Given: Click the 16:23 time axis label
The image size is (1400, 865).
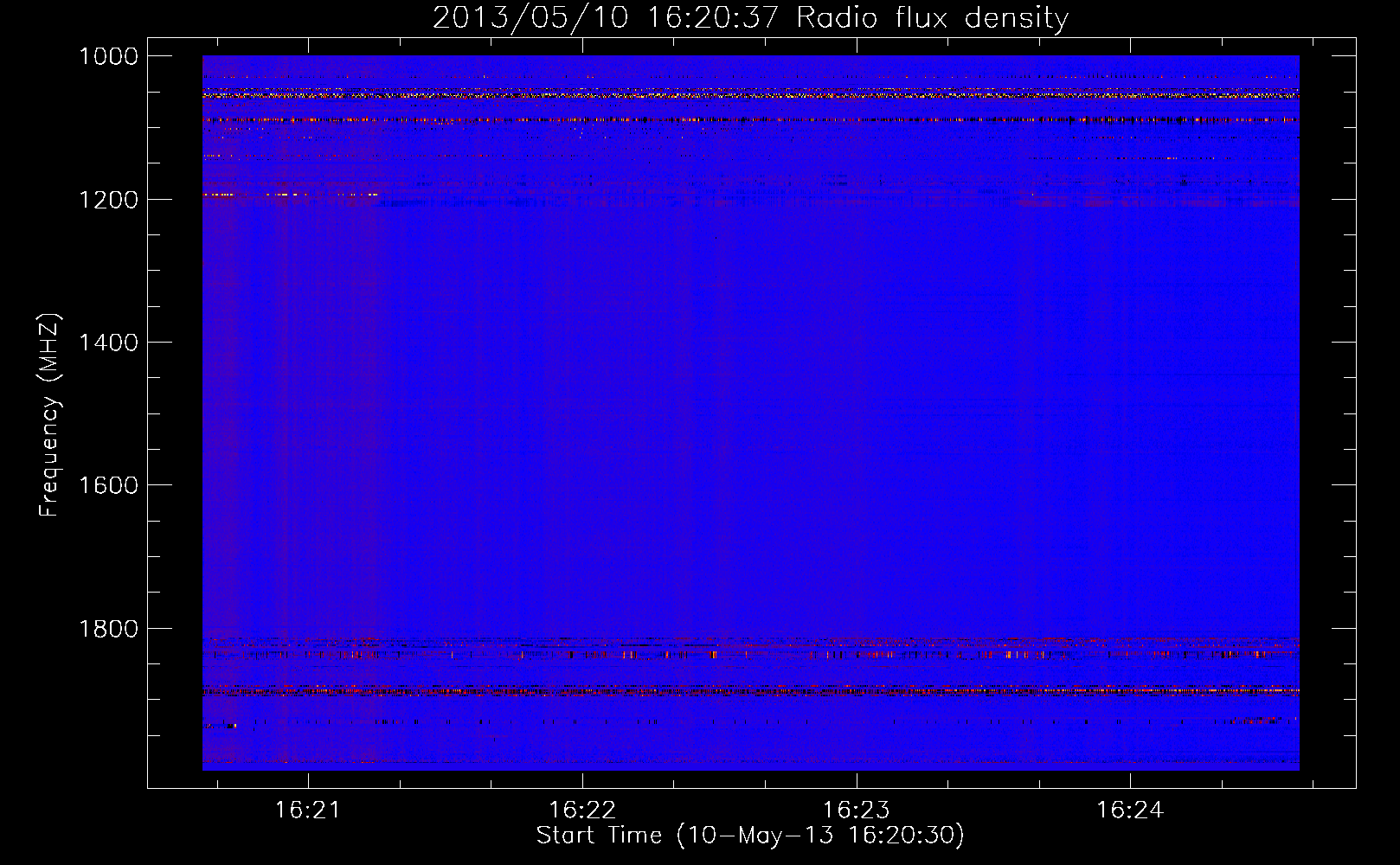Looking at the screenshot, I should pyautogui.click(x=856, y=810).
